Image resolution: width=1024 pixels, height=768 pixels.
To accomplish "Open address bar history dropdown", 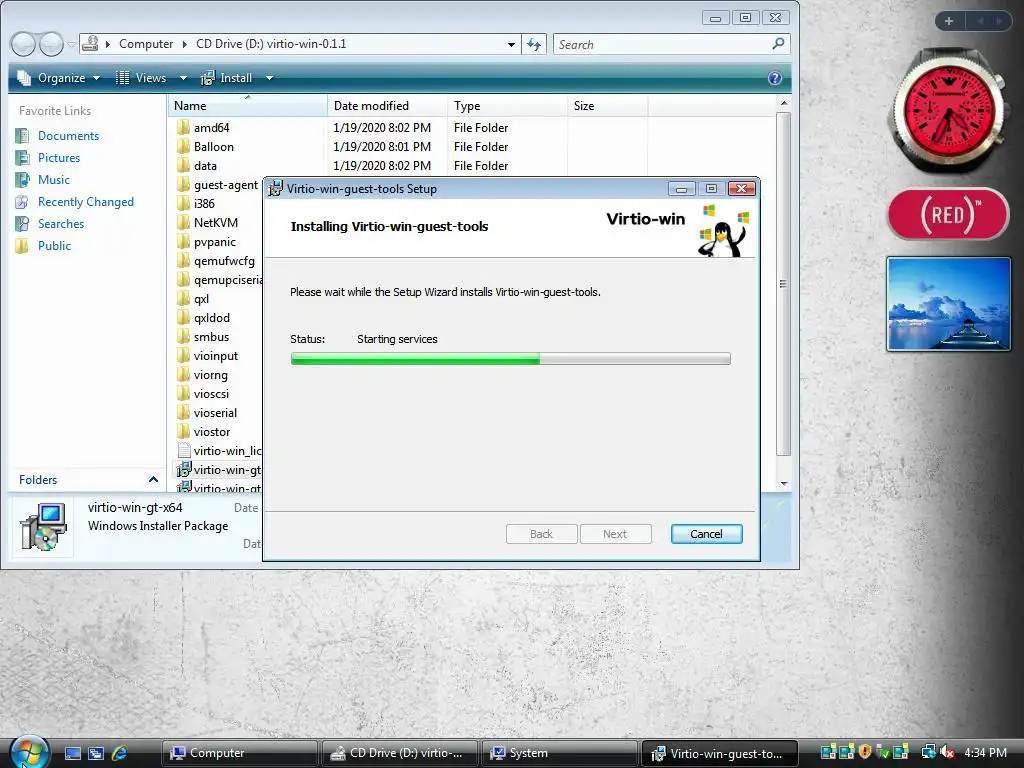I will pos(511,44).
